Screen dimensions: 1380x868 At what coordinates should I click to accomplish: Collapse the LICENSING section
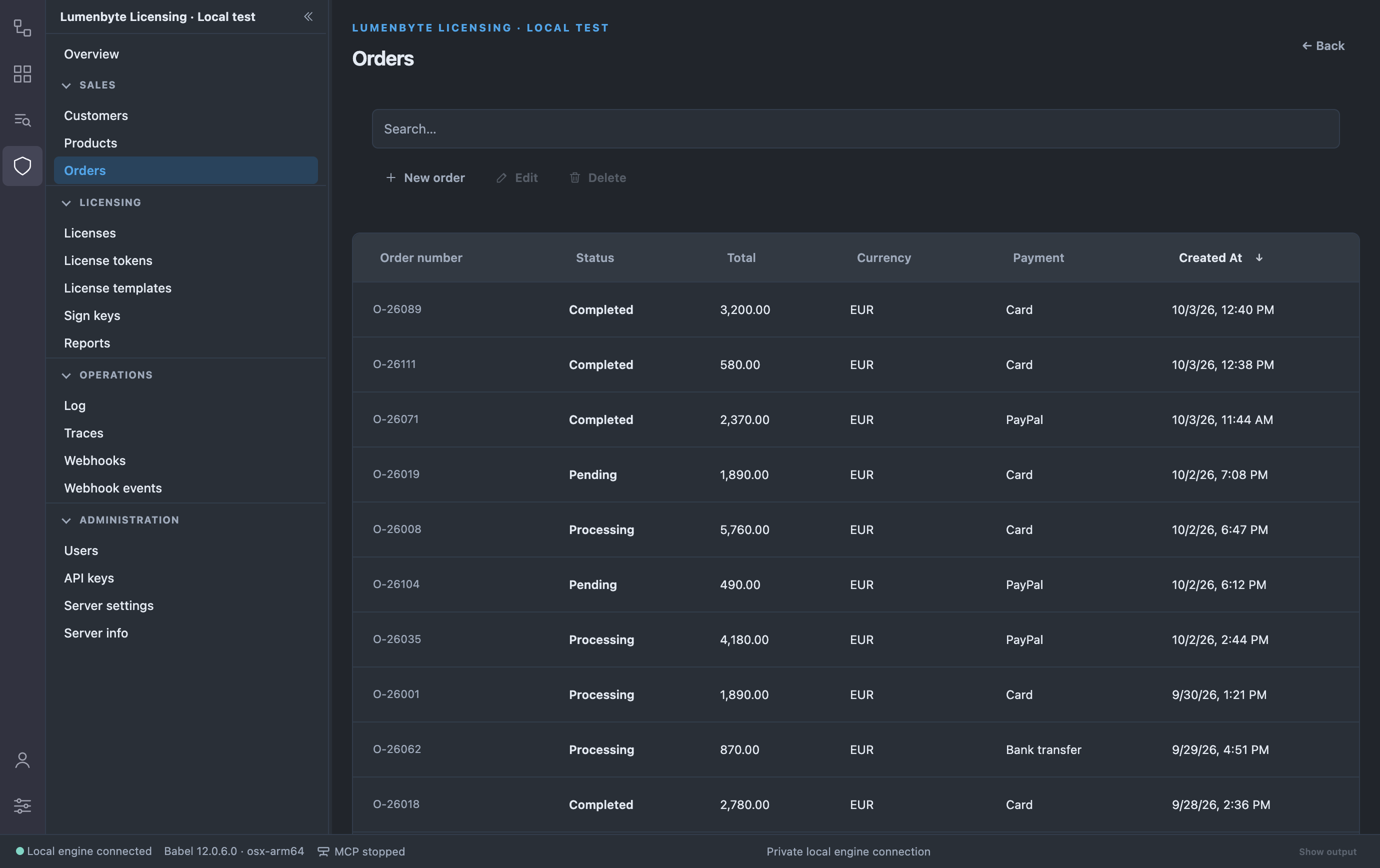66,203
